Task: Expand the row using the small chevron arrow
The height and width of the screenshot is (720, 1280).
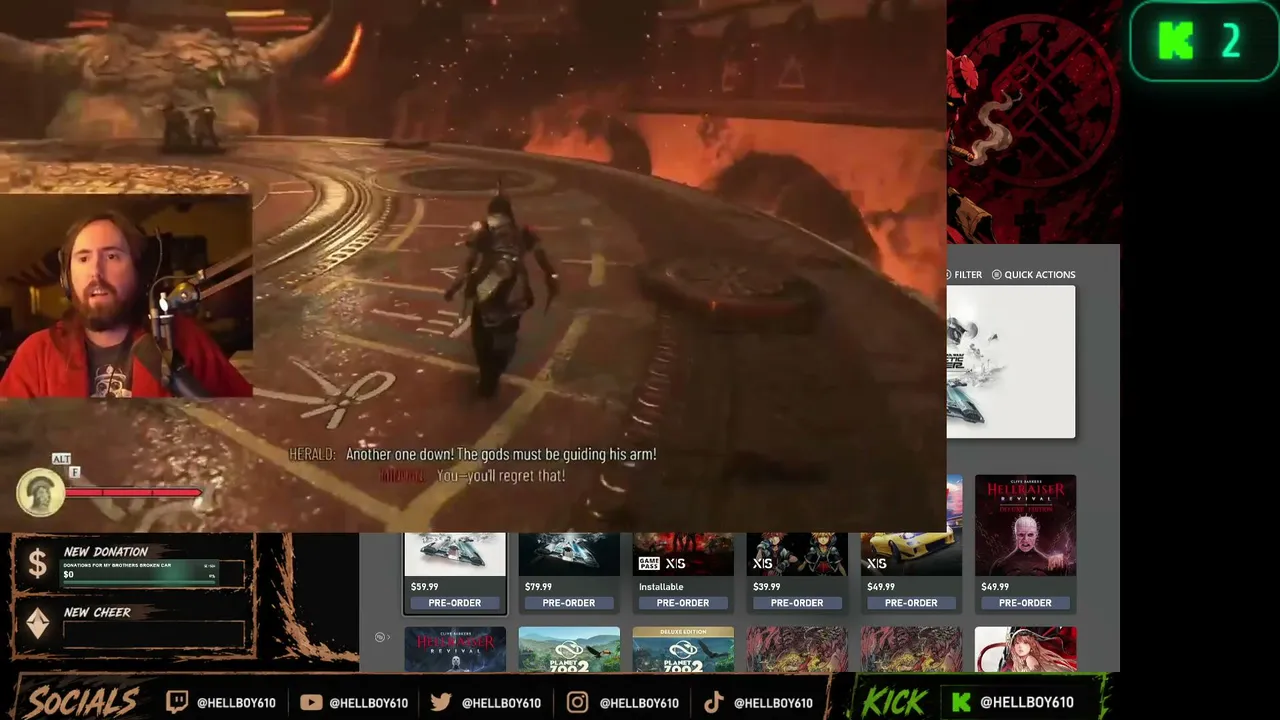Action: 389,637
